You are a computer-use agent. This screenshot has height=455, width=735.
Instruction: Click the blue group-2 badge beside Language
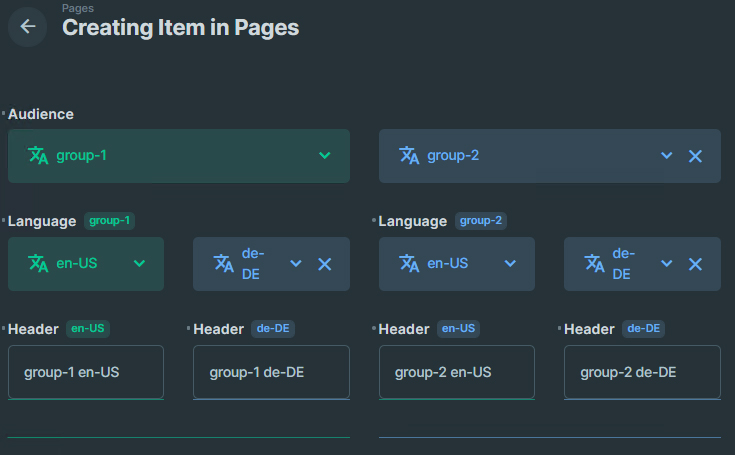click(480, 221)
